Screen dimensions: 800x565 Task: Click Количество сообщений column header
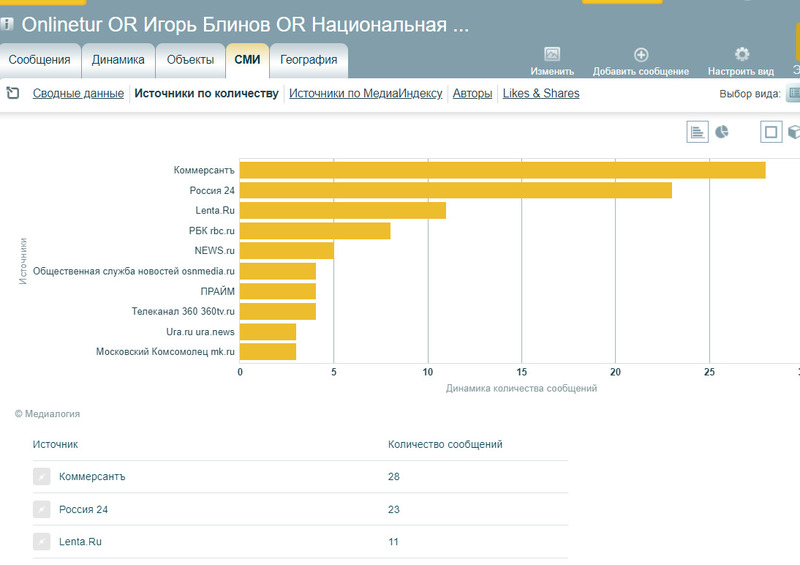[x=445, y=445]
